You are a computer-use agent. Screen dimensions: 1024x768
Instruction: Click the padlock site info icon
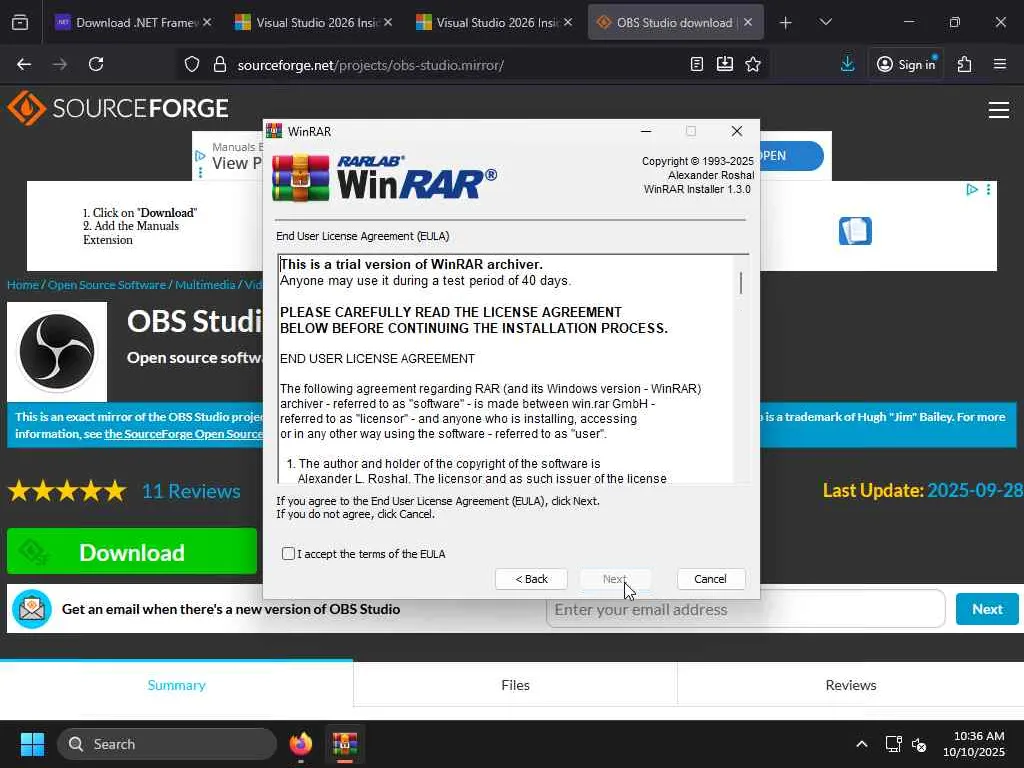click(220, 65)
